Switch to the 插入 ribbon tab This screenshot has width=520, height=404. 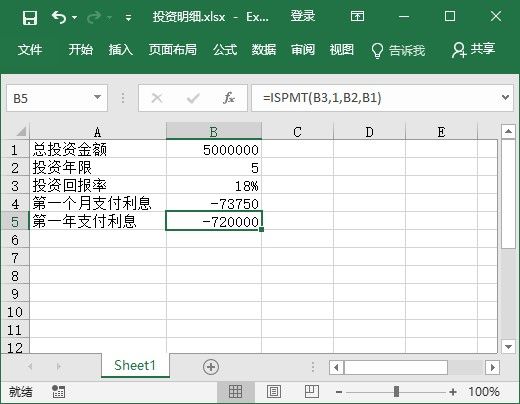pyautogui.click(x=121, y=50)
